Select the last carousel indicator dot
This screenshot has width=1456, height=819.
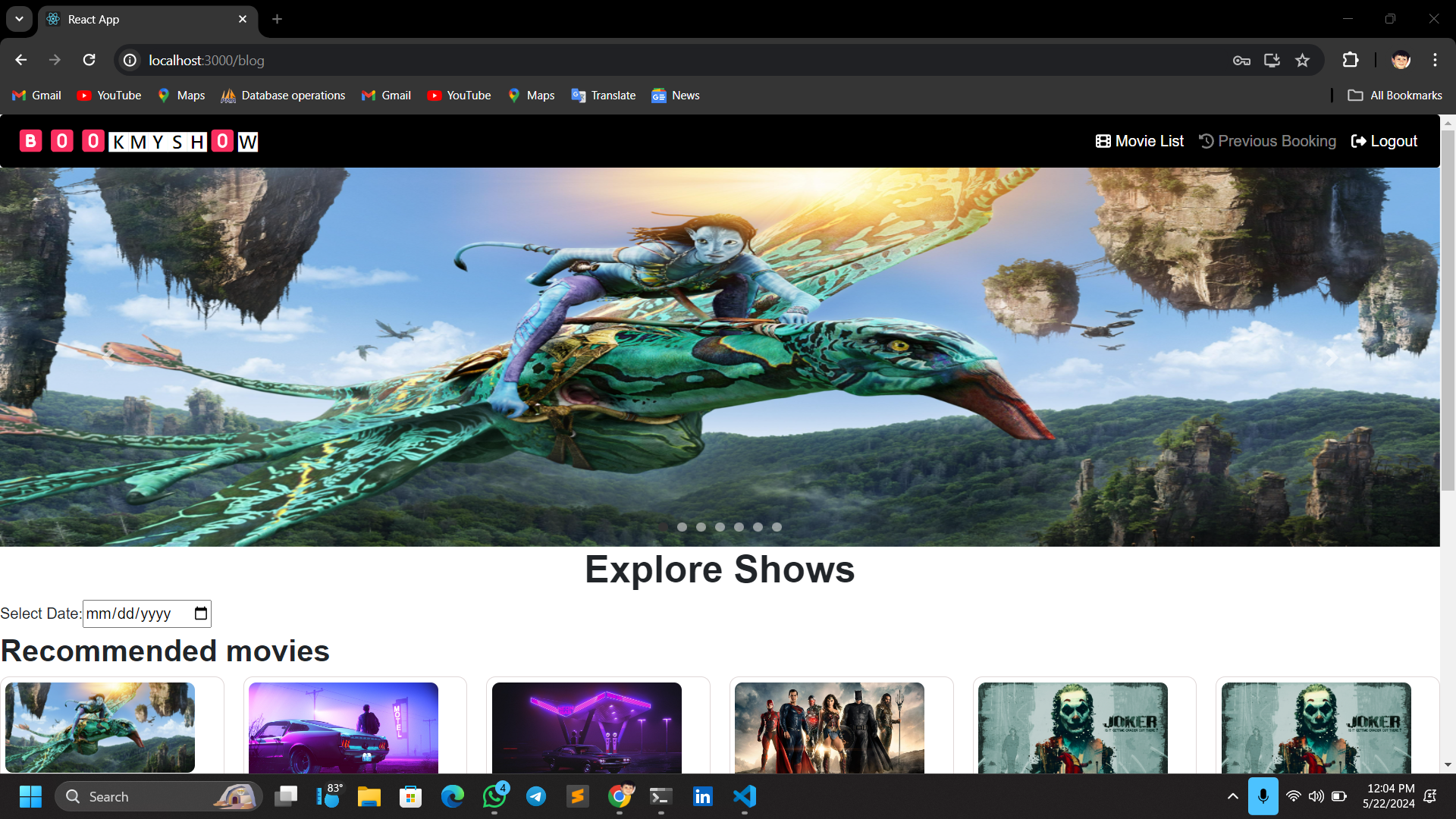(x=777, y=527)
